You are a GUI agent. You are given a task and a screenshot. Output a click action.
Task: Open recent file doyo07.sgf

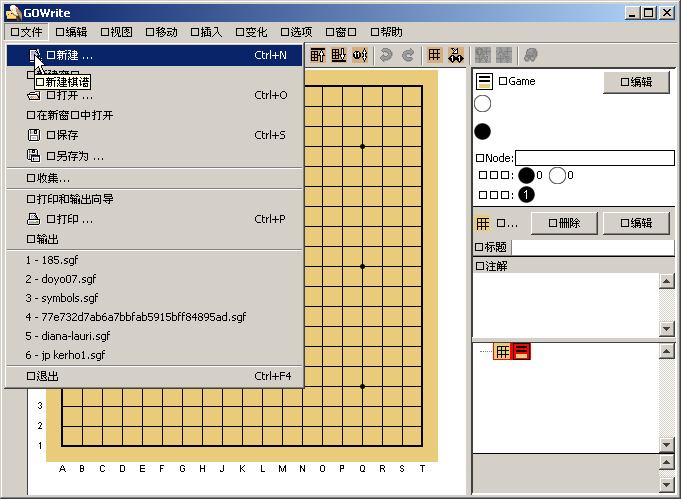(x=155, y=279)
